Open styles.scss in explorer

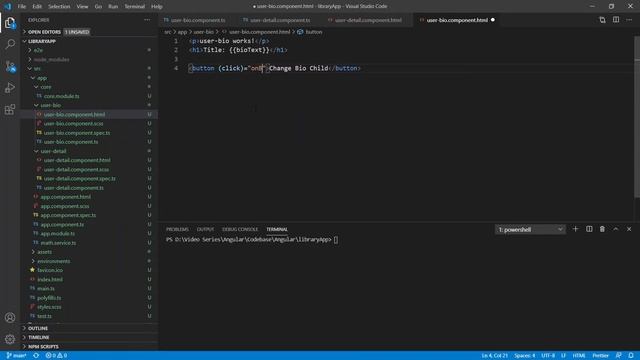[x=49, y=307]
